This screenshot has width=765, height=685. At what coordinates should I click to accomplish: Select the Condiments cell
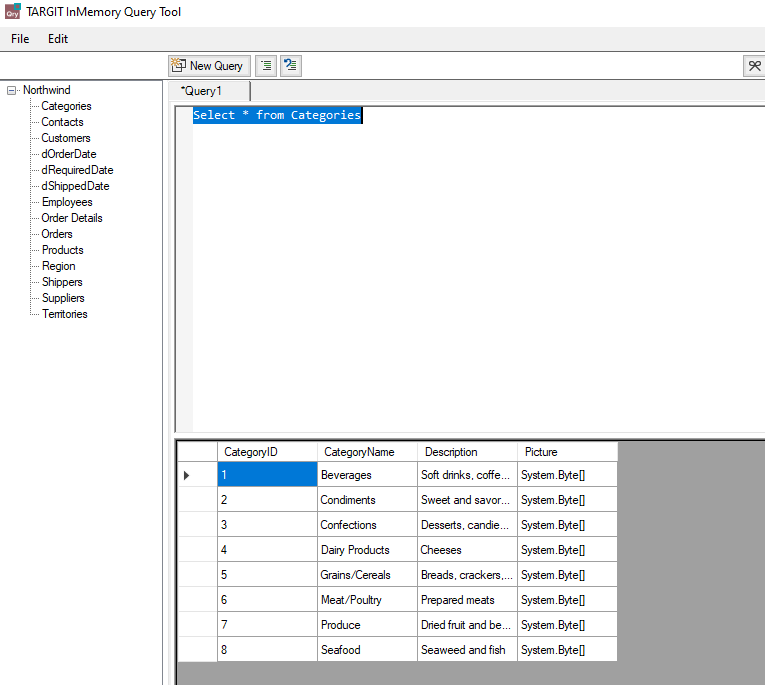point(367,500)
